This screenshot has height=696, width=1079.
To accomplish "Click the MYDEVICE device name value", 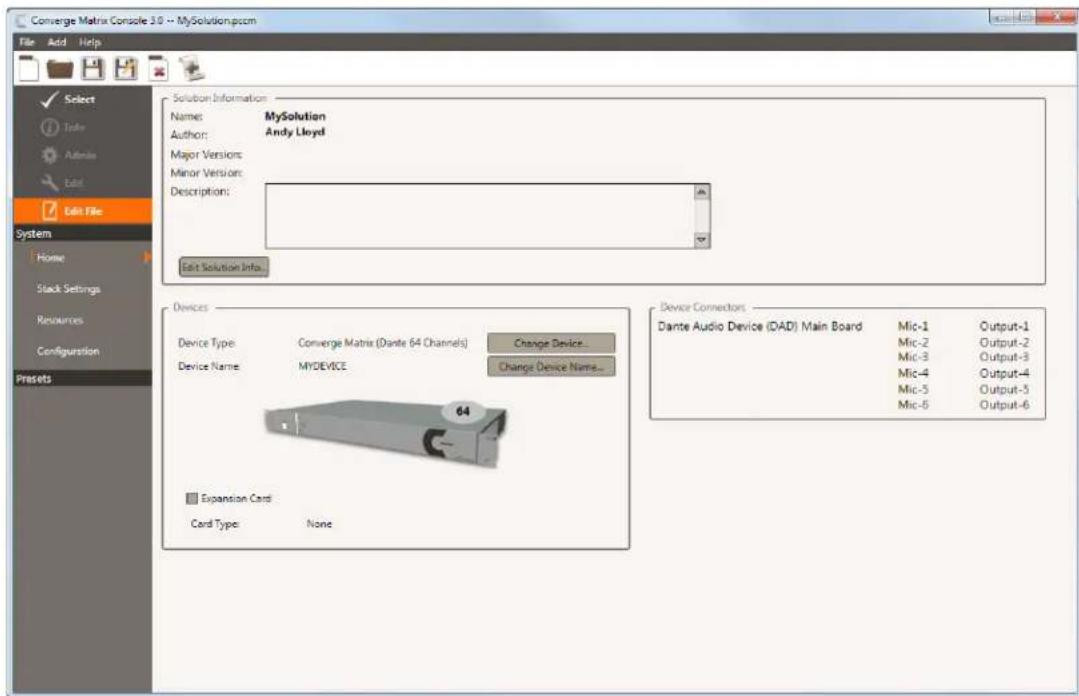I will coord(322,366).
